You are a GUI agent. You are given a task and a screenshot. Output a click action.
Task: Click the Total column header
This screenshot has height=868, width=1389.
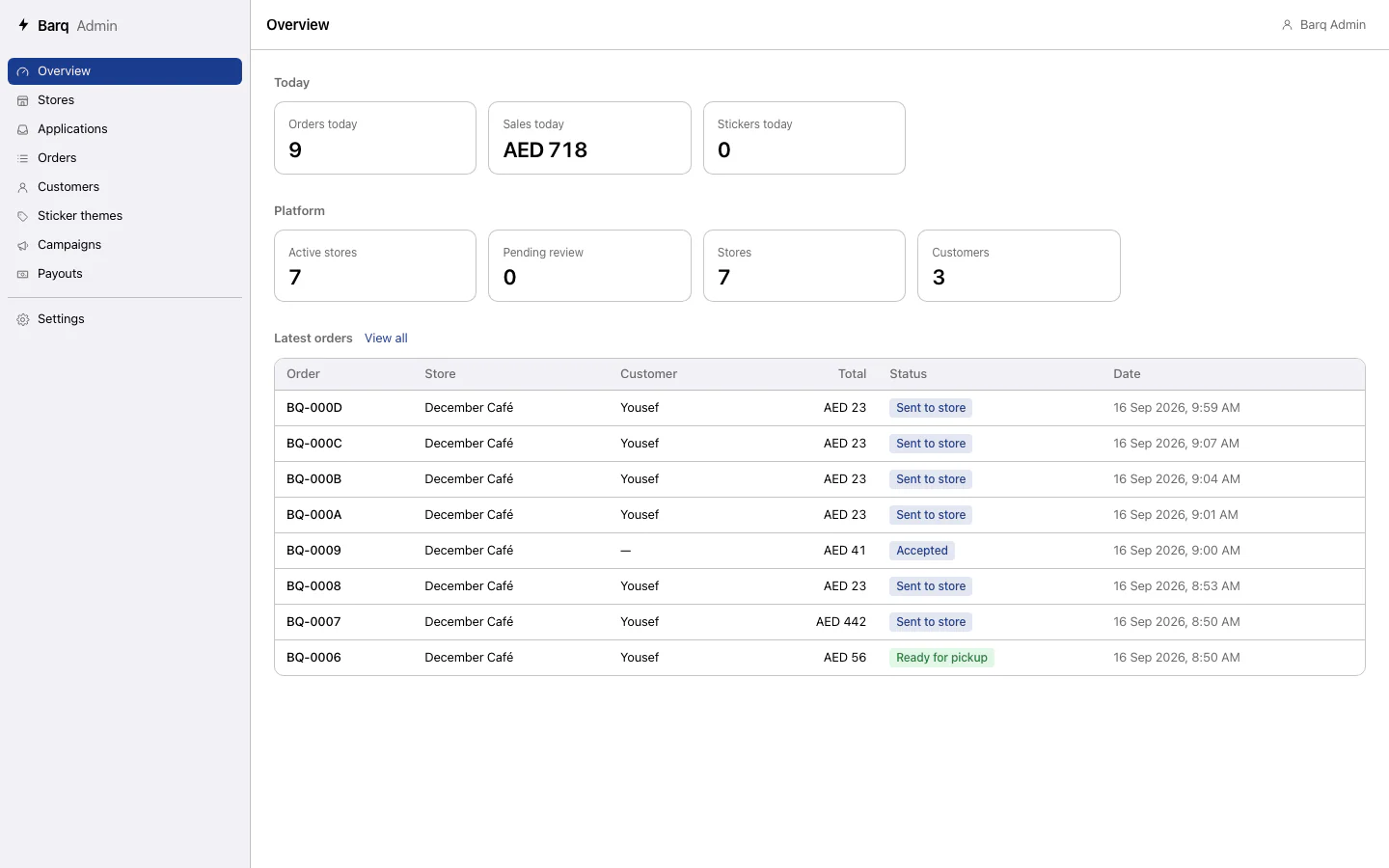pos(852,374)
